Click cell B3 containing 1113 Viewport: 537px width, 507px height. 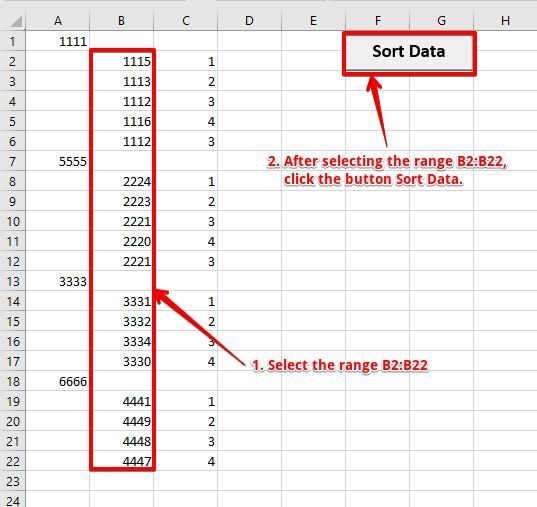(122, 81)
